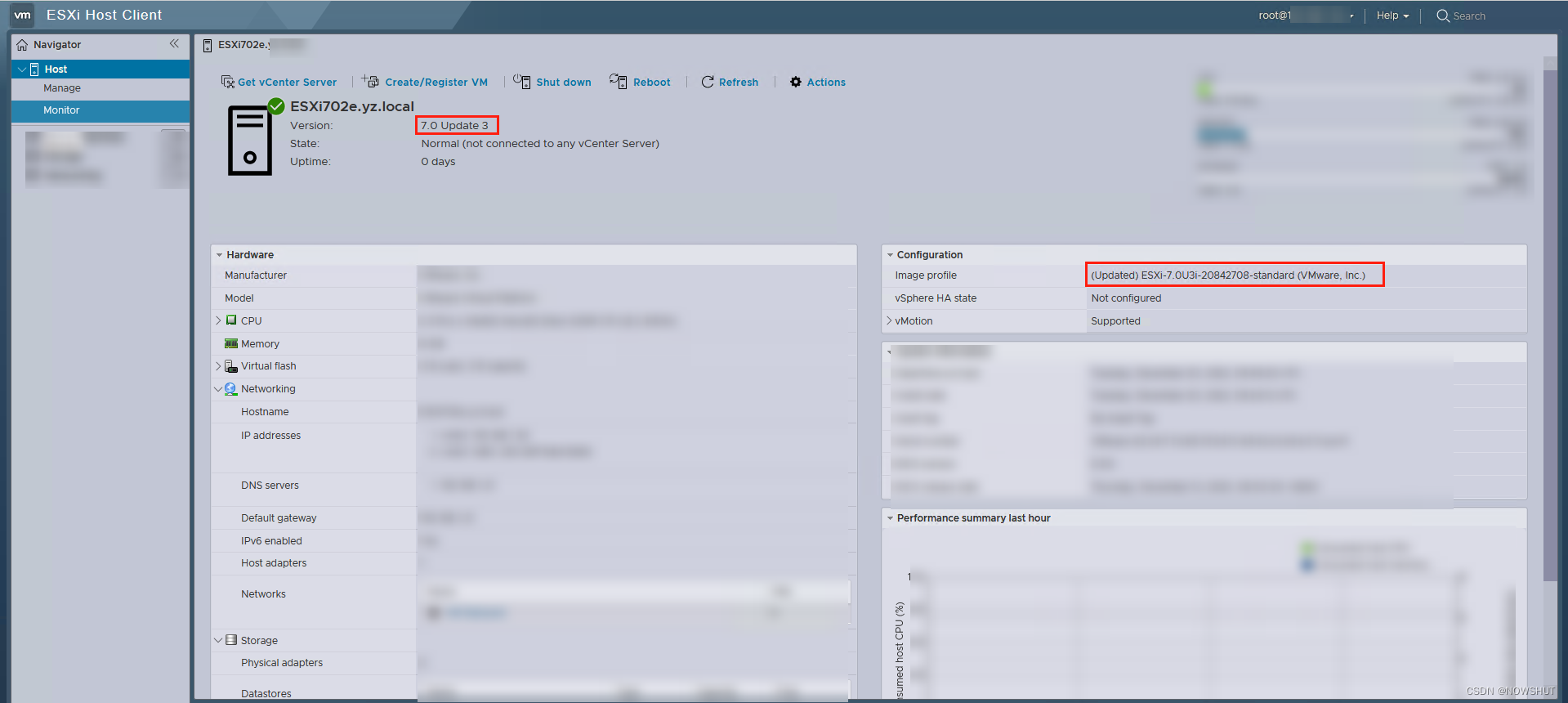Click the 'Default gateway' row label
This screenshot has width=1568, height=703.
(279, 518)
